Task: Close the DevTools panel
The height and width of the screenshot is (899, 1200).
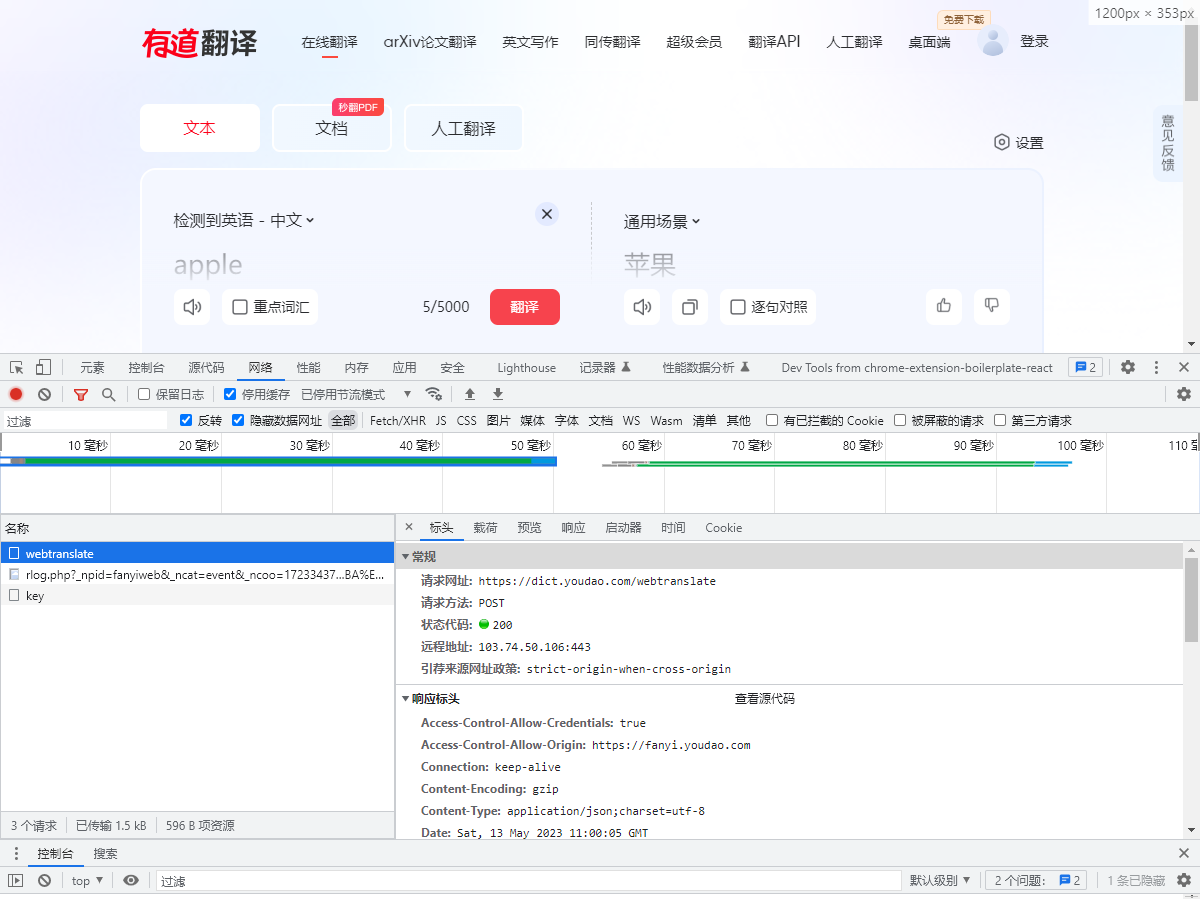Action: [x=1184, y=367]
